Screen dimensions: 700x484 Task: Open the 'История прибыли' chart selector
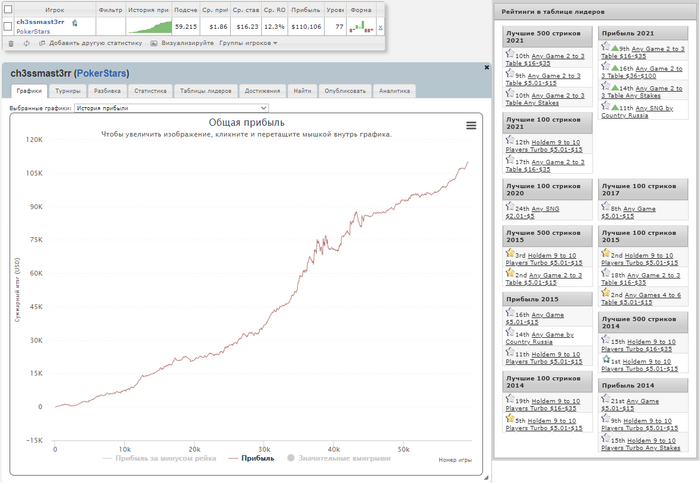(171, 108)
